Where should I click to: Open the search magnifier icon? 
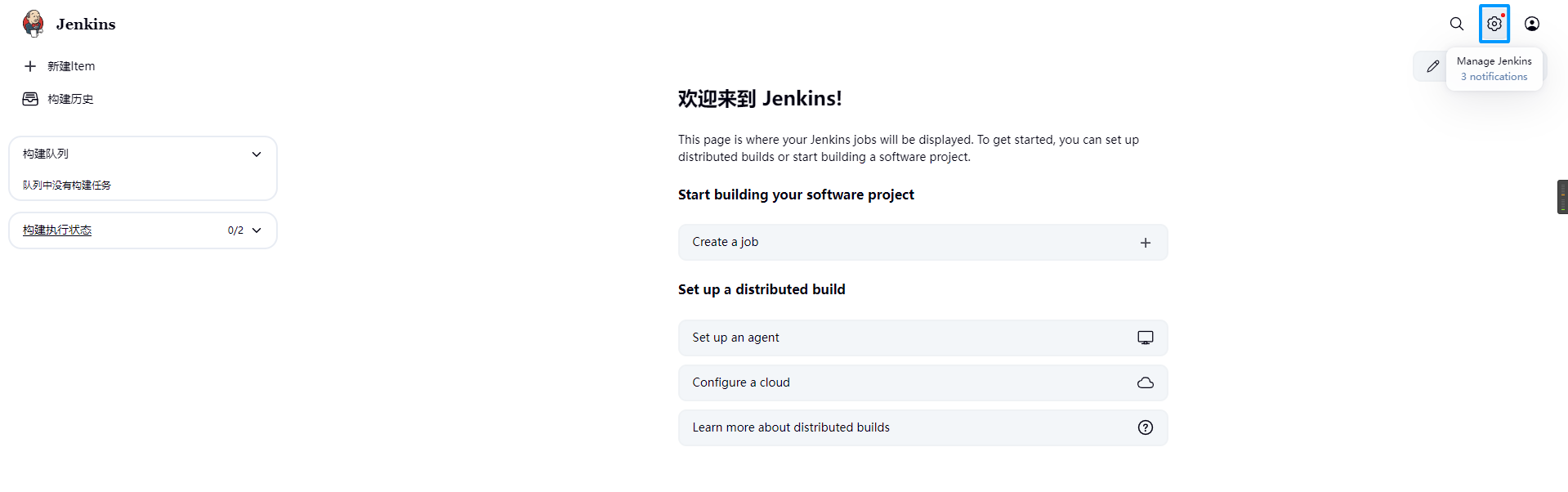pyautogui.click(x=1457, y=24)
